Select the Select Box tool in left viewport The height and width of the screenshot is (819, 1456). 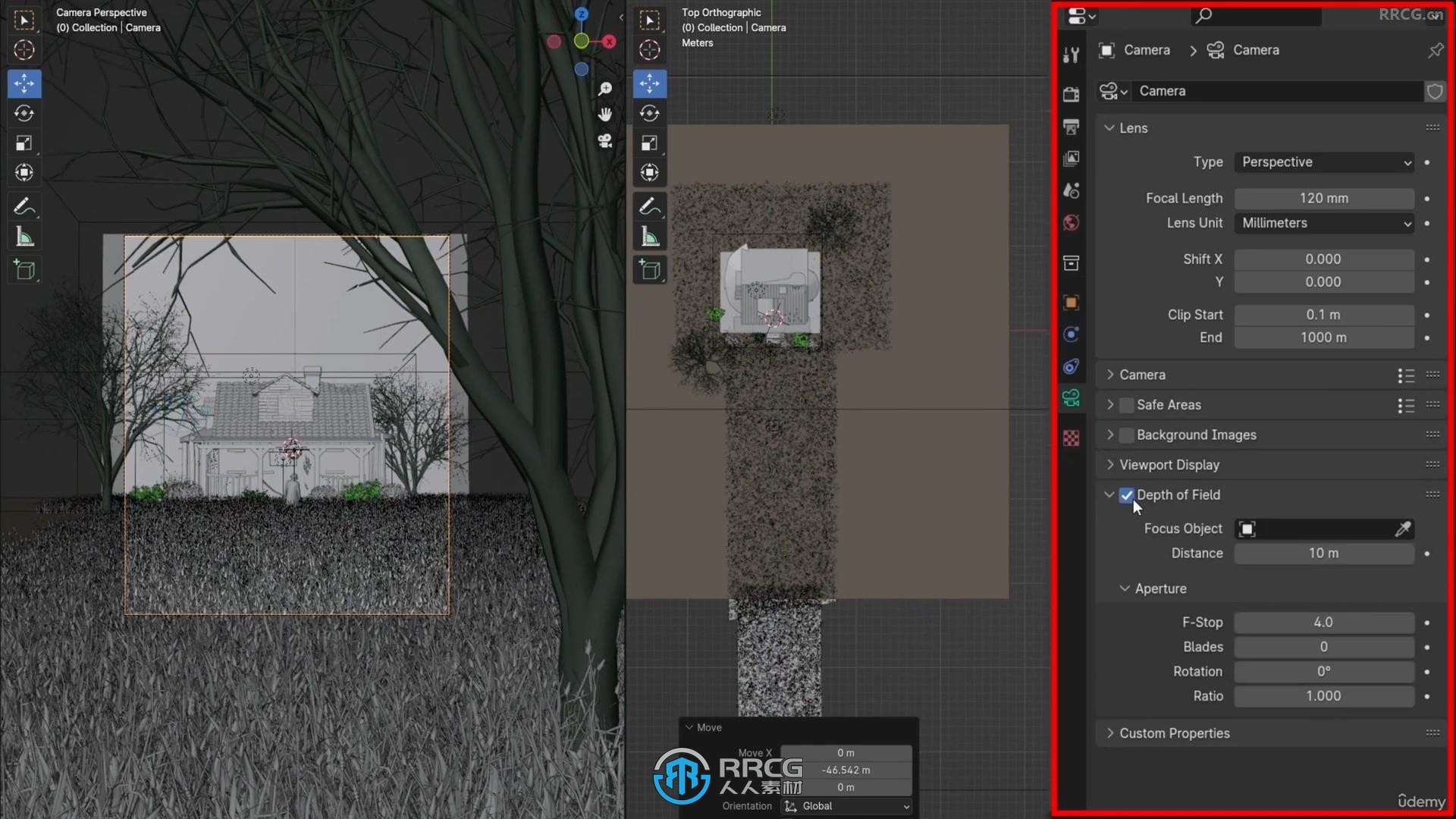tap(24, 20)
